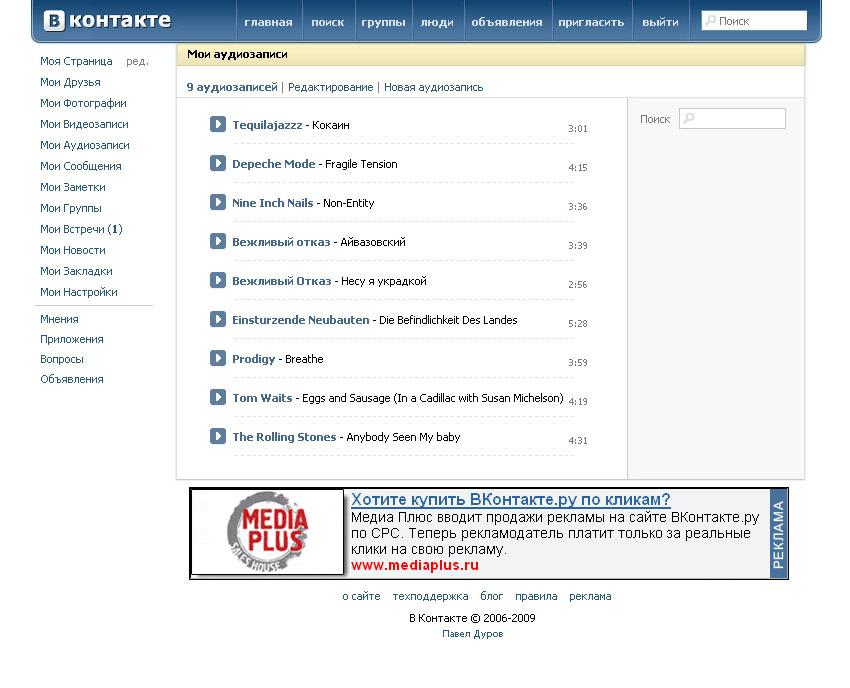This screenshot has width=850, height=688.
Task: Play Tequilajazz - Кокаин track
Action: point(218,124)
